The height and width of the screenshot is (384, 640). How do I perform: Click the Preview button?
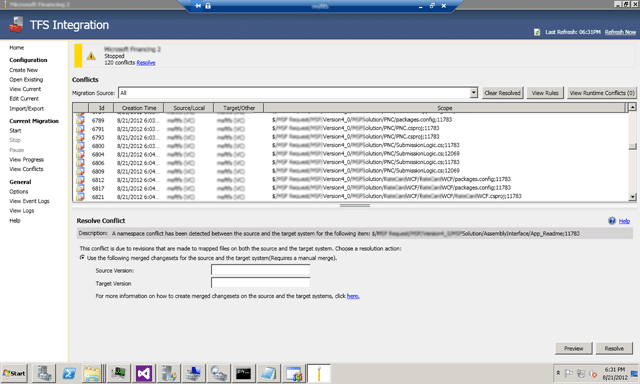[573, 348]
